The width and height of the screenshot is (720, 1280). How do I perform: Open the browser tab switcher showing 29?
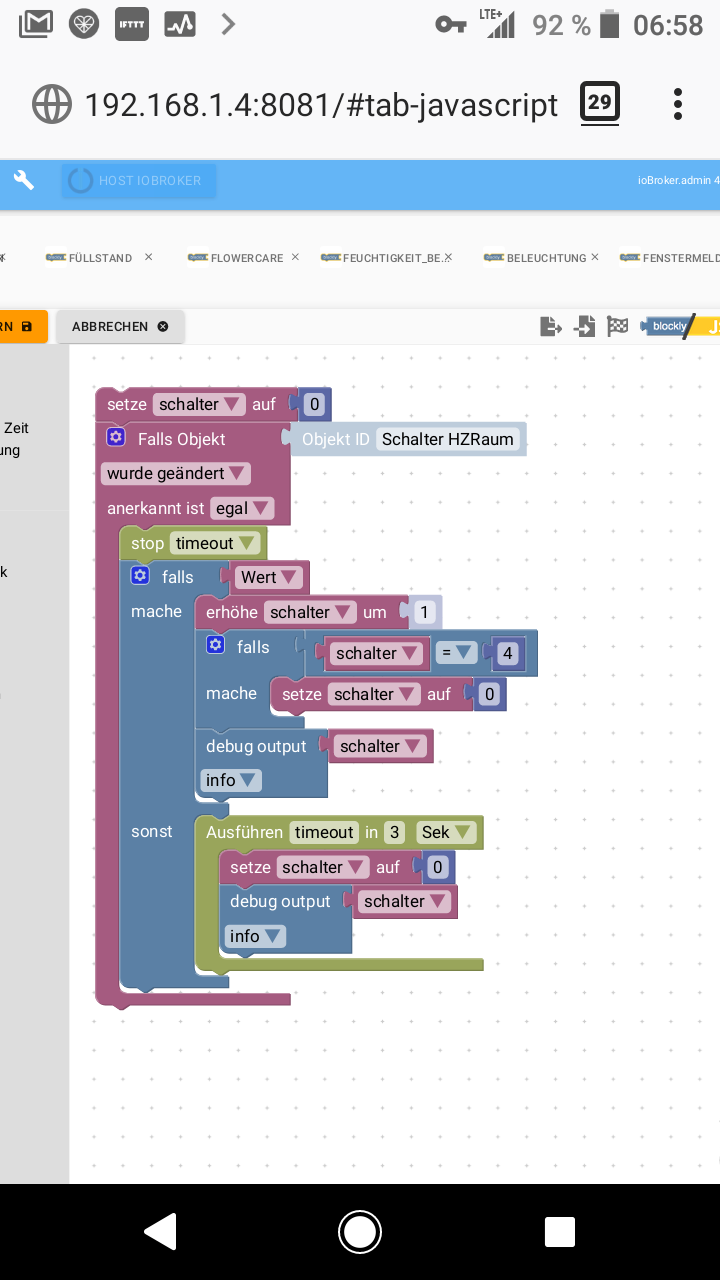coord(599,103)
